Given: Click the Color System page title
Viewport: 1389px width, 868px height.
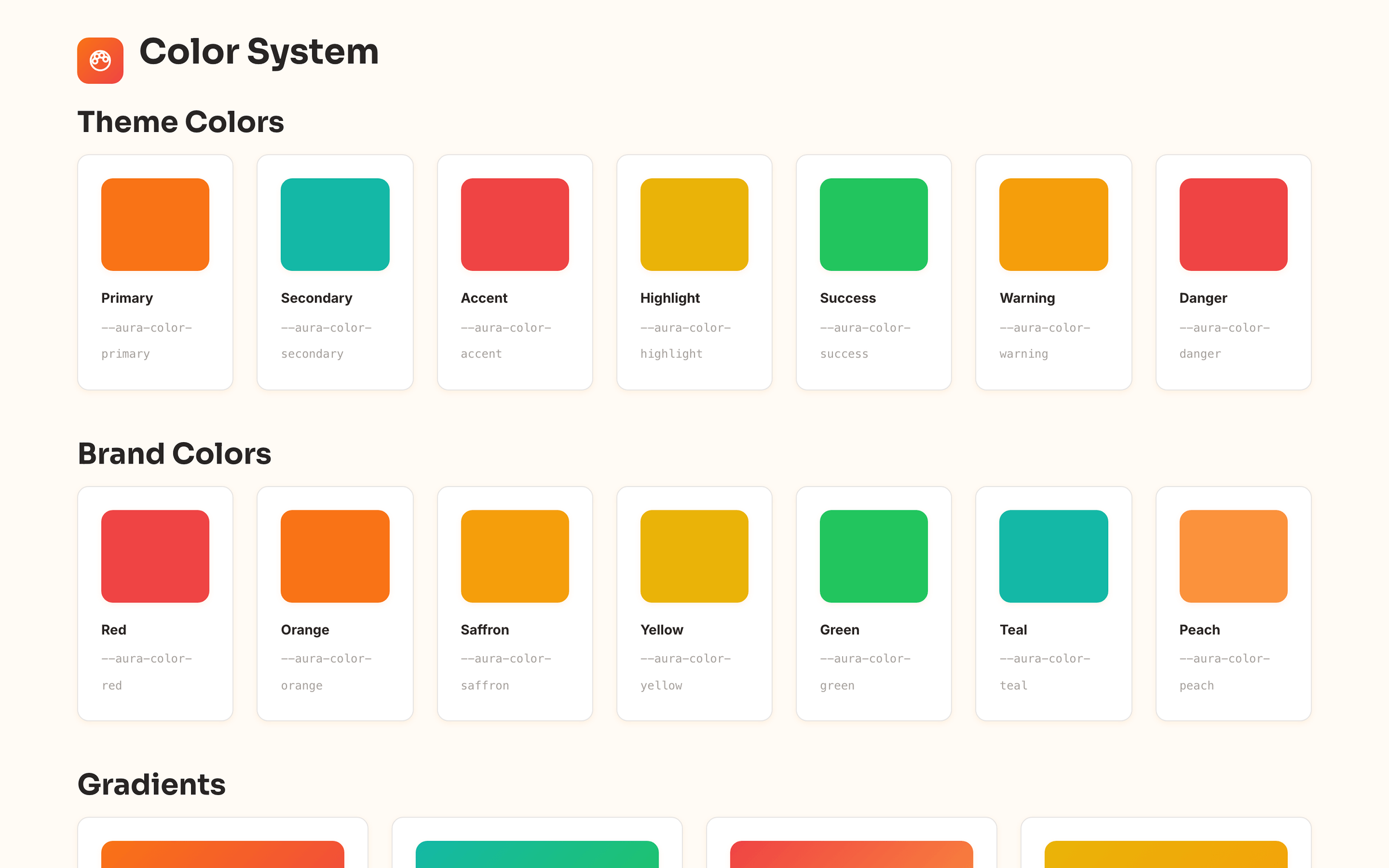Looking at the screenshot, I should click(259, 52).
